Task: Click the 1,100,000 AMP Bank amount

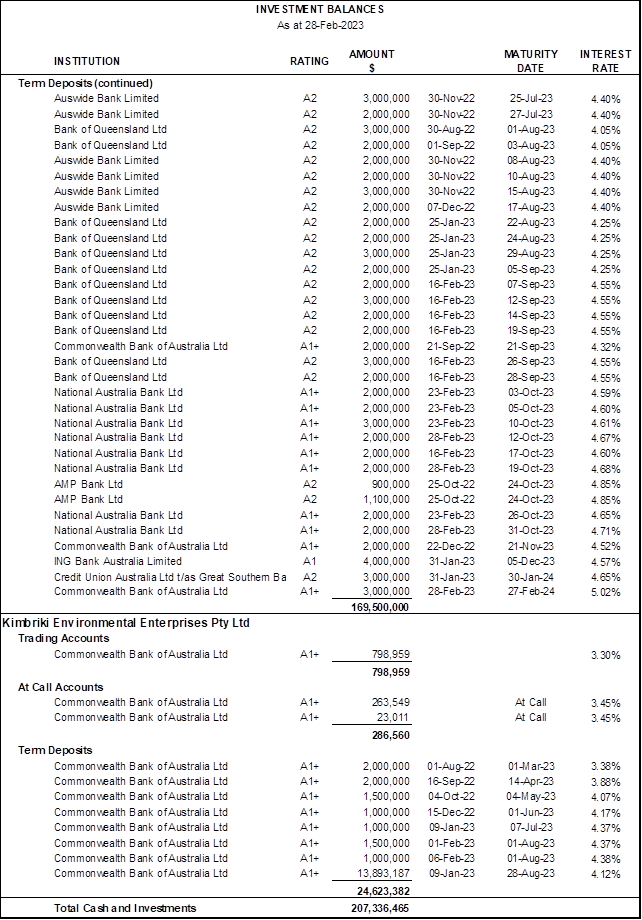Action: [386, 500]
